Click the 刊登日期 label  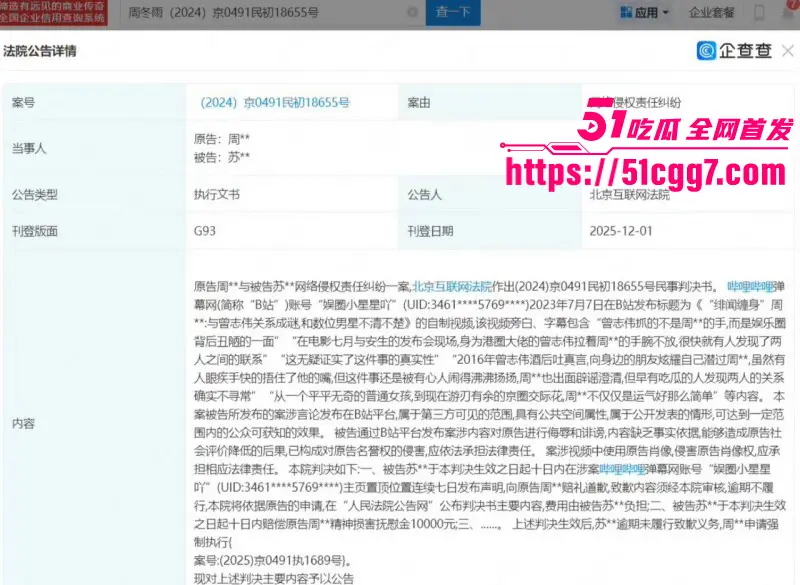coord(431,231)
